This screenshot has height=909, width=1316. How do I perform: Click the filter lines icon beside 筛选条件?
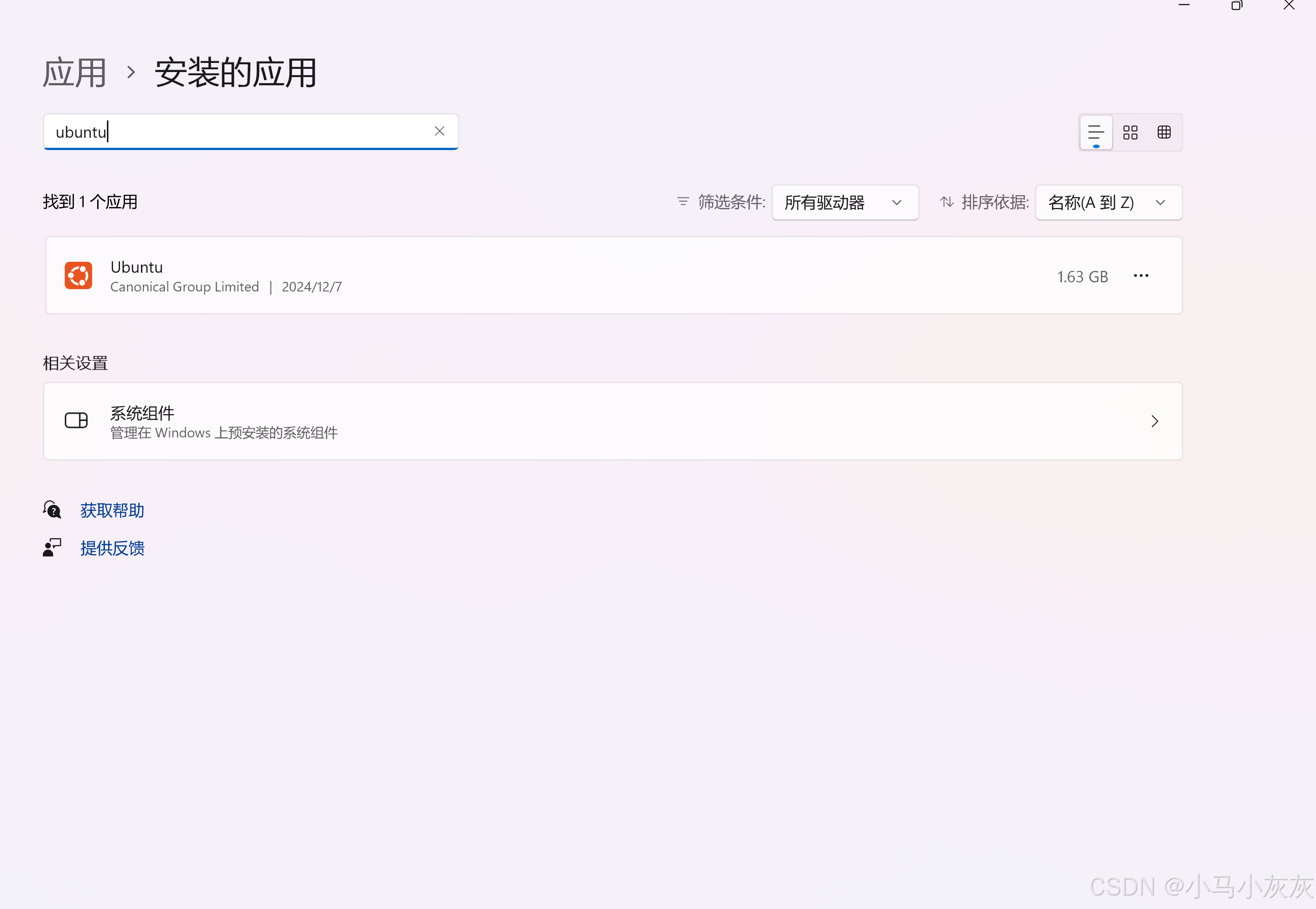[682, 202]
